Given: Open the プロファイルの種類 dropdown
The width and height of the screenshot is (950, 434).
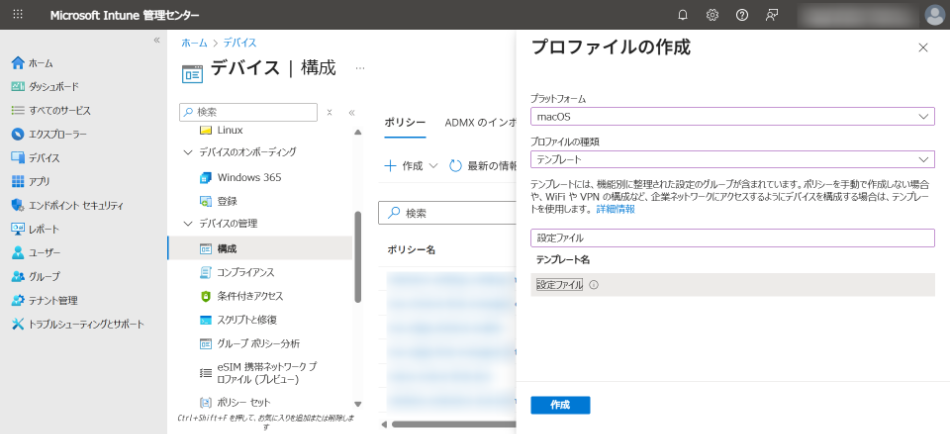Looking at the screenshot, I should tap(732, 159).
